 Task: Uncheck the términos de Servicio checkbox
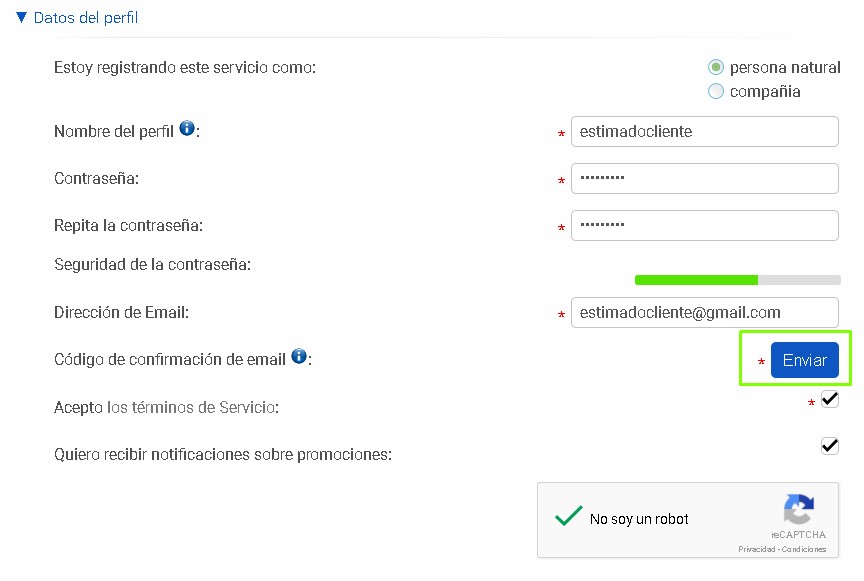pos(830,399)
